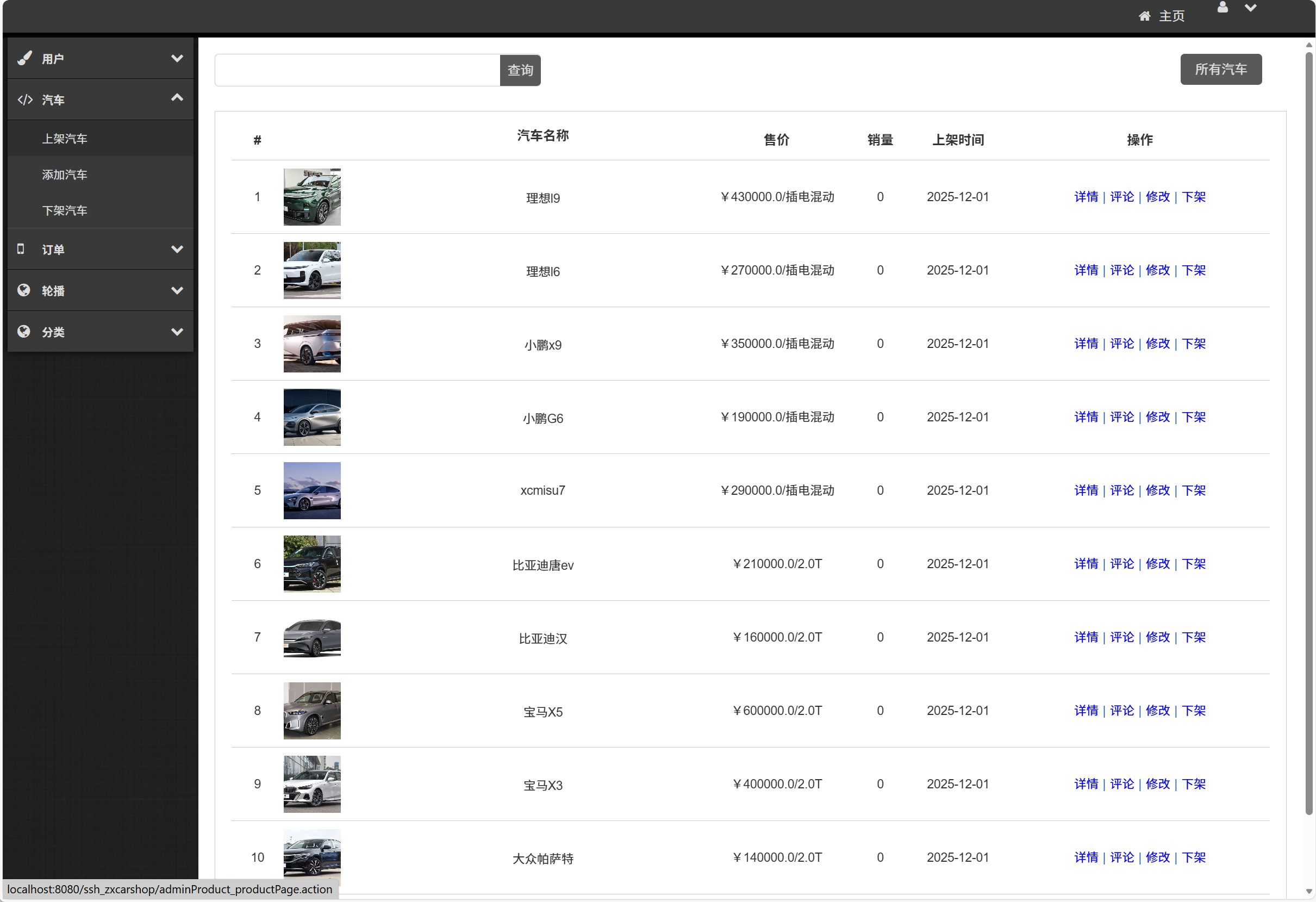Expand the 用户 sidebar section
1316x902 pixels.
tap(177, 58)
